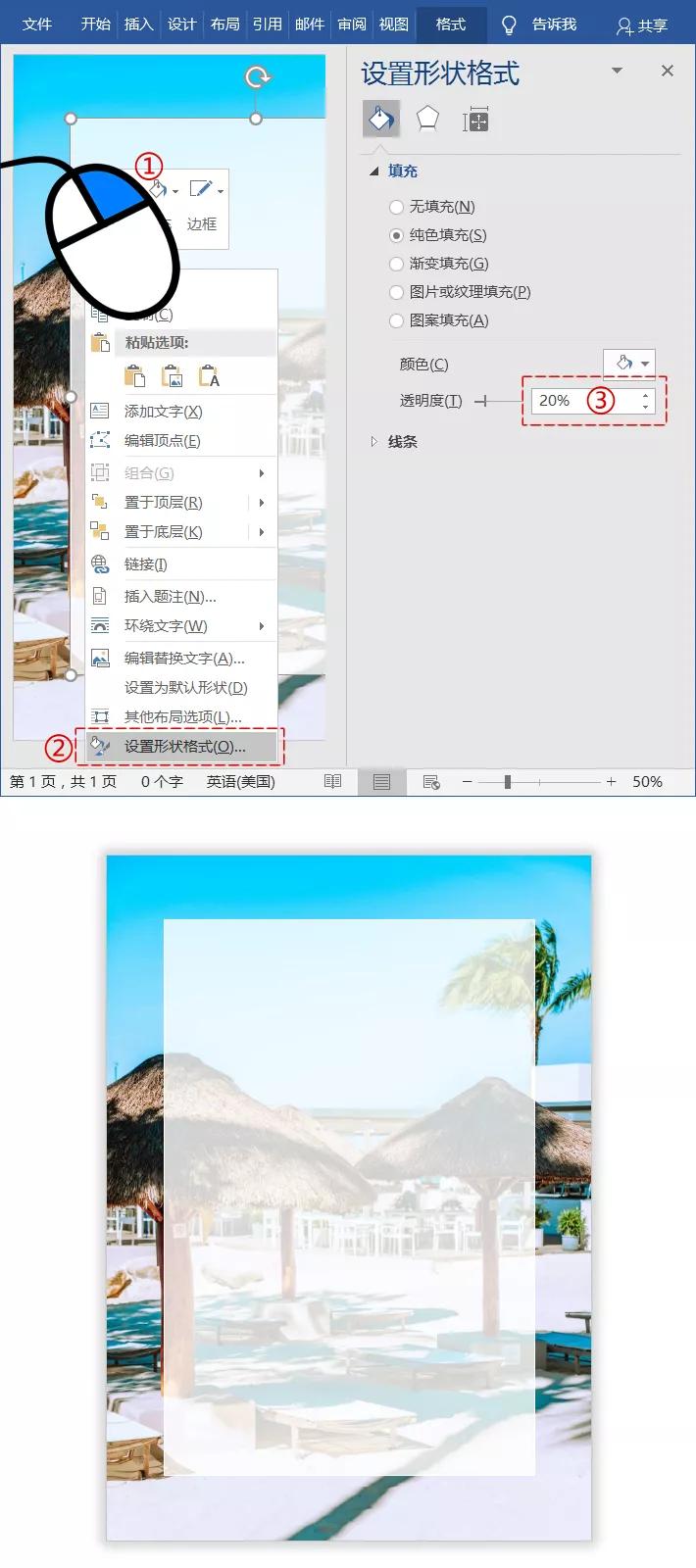
Task: Choose the first paste option icon
Action: coord(135,376)
